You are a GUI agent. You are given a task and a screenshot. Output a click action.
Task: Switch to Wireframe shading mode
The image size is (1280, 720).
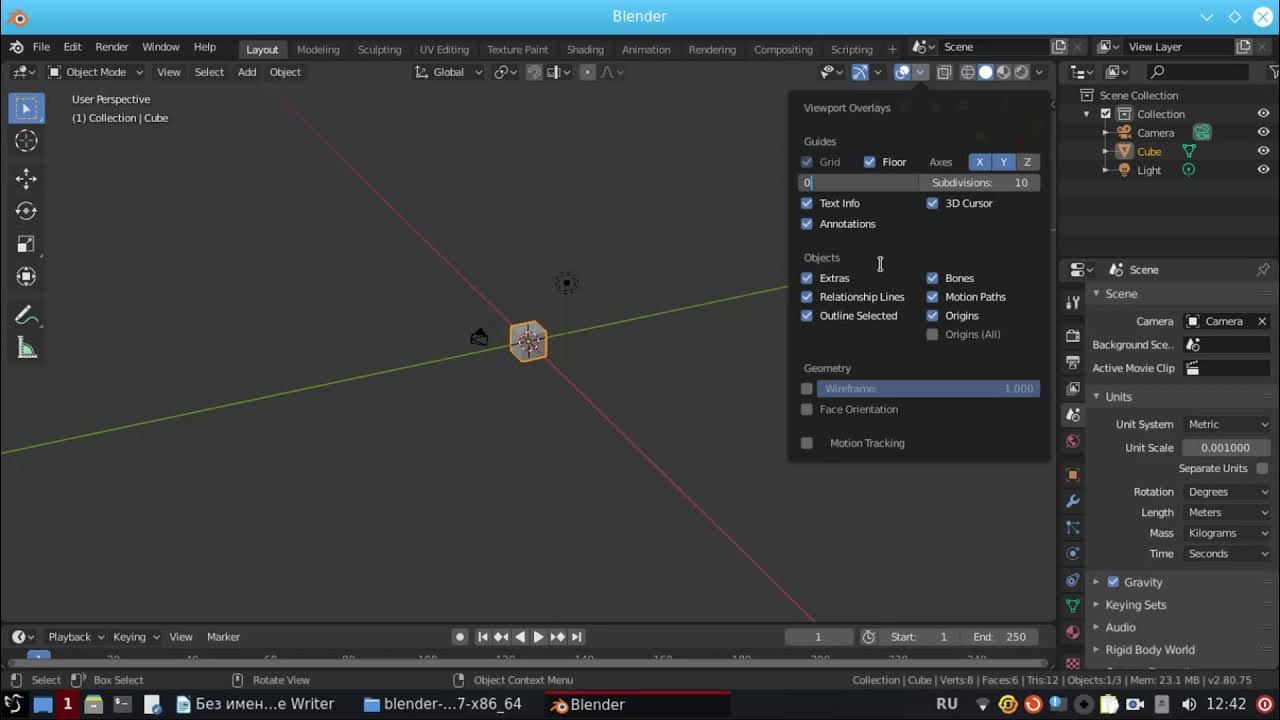tap(968, 72)
